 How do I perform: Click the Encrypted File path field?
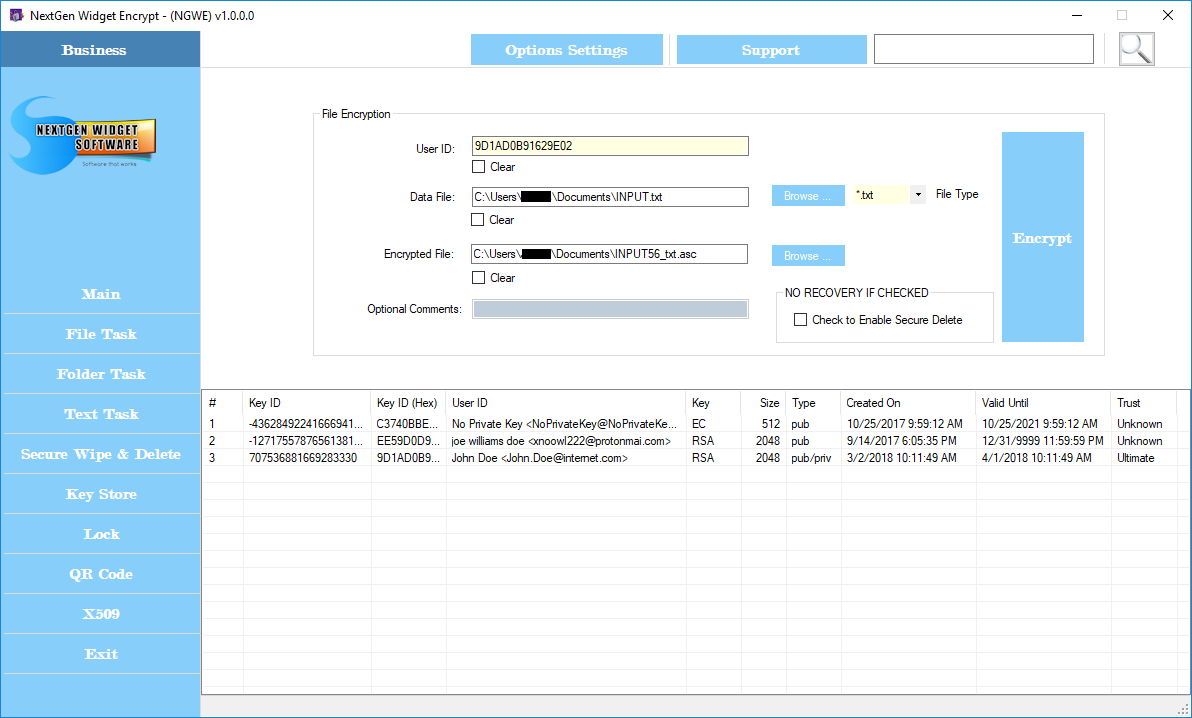point(609,254)
